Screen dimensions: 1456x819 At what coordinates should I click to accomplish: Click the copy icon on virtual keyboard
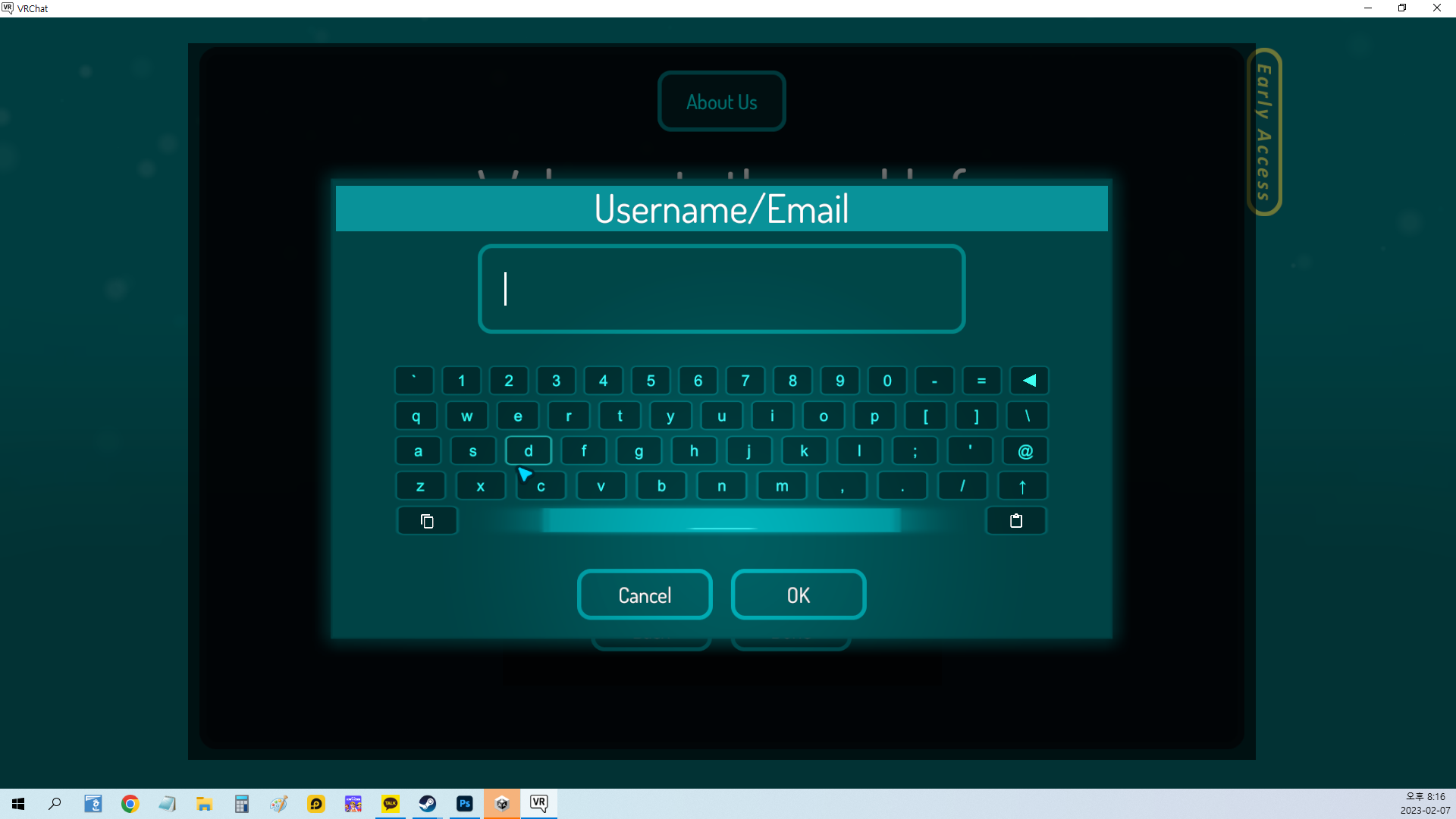427,521
